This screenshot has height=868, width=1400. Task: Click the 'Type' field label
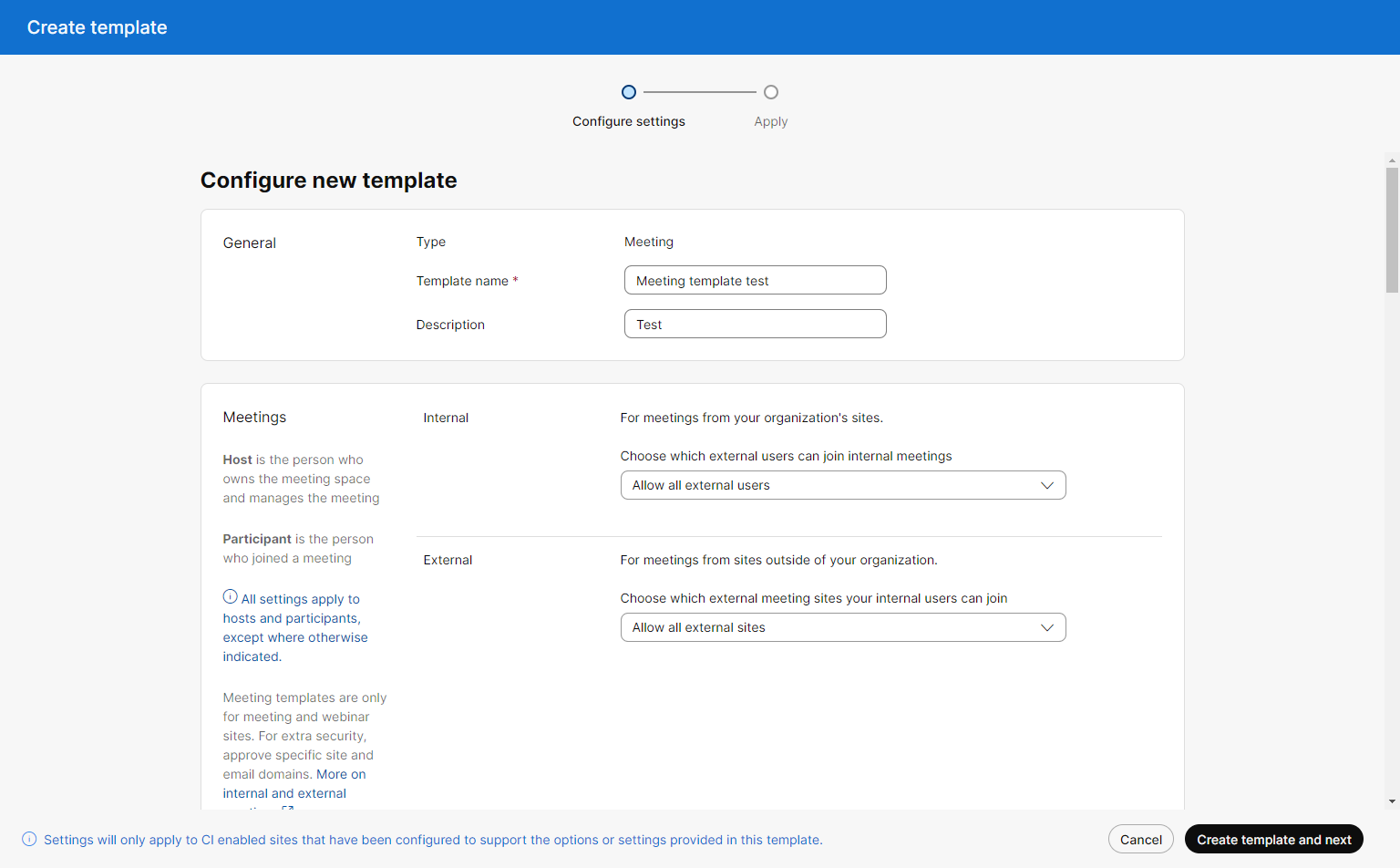(x=431, y=242)
